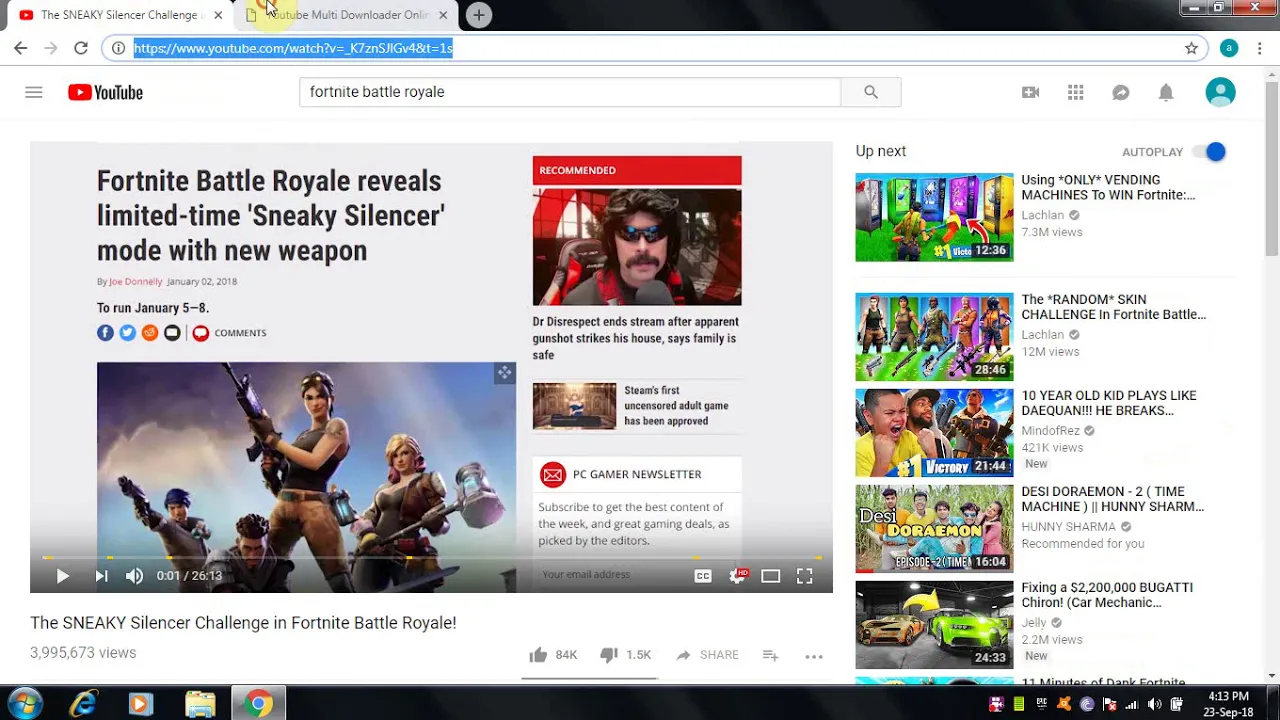Open Fixing a $2,200,000 BUGATTI title
Screen dimensions: 1280x720
[x=1107, y=595]
